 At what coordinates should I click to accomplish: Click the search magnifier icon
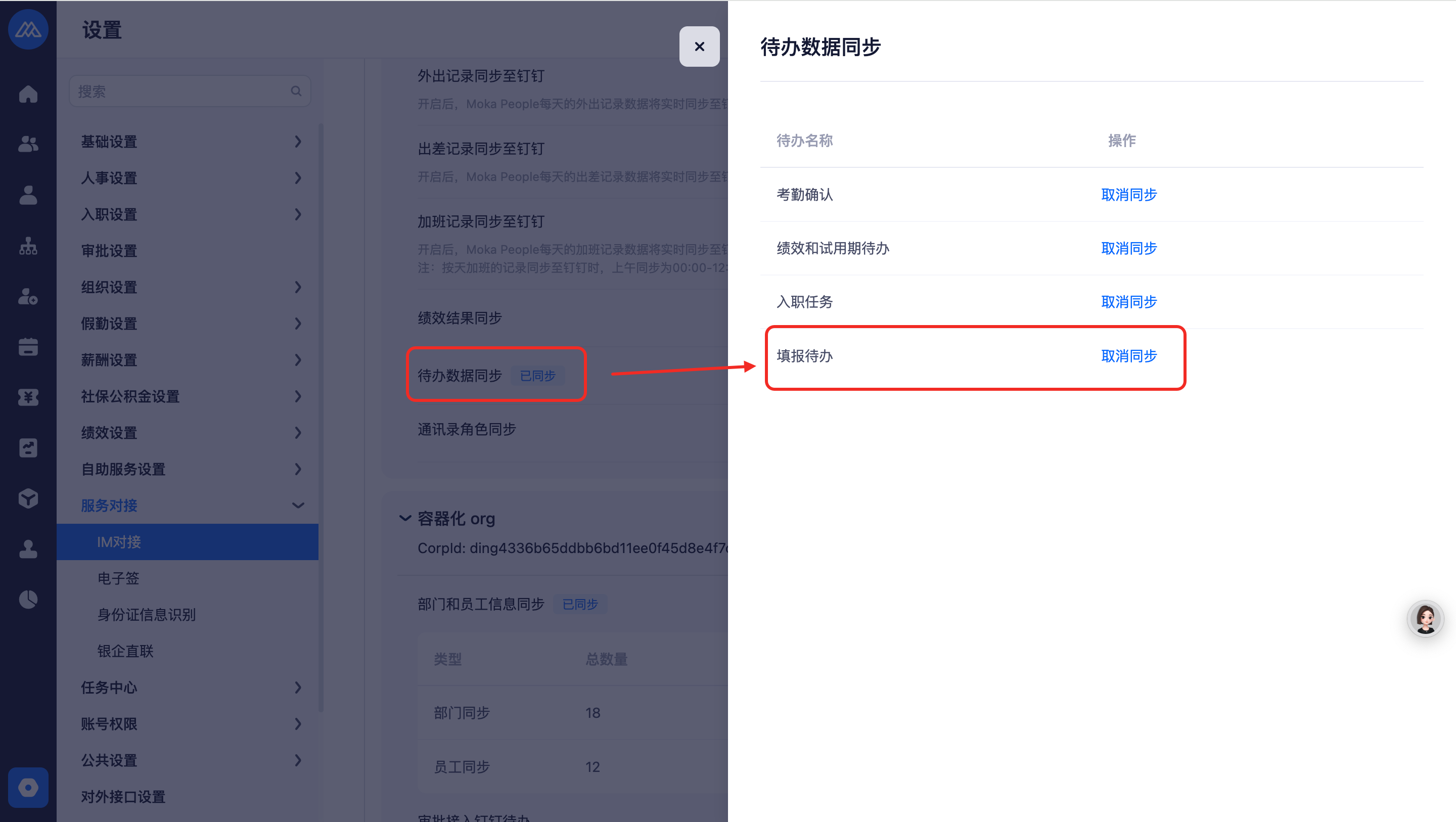point(296,91)
